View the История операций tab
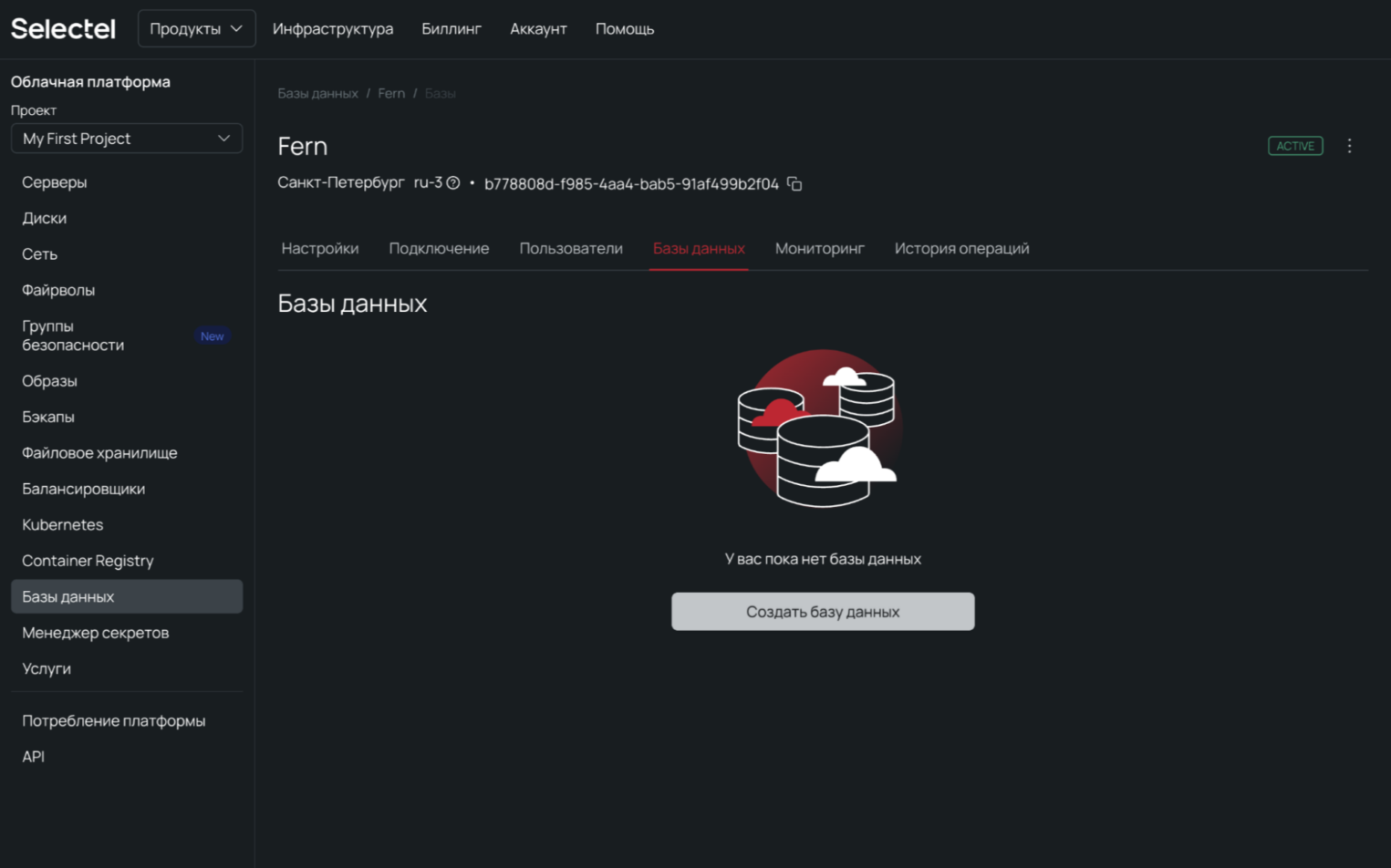 (x=961, y=249)
